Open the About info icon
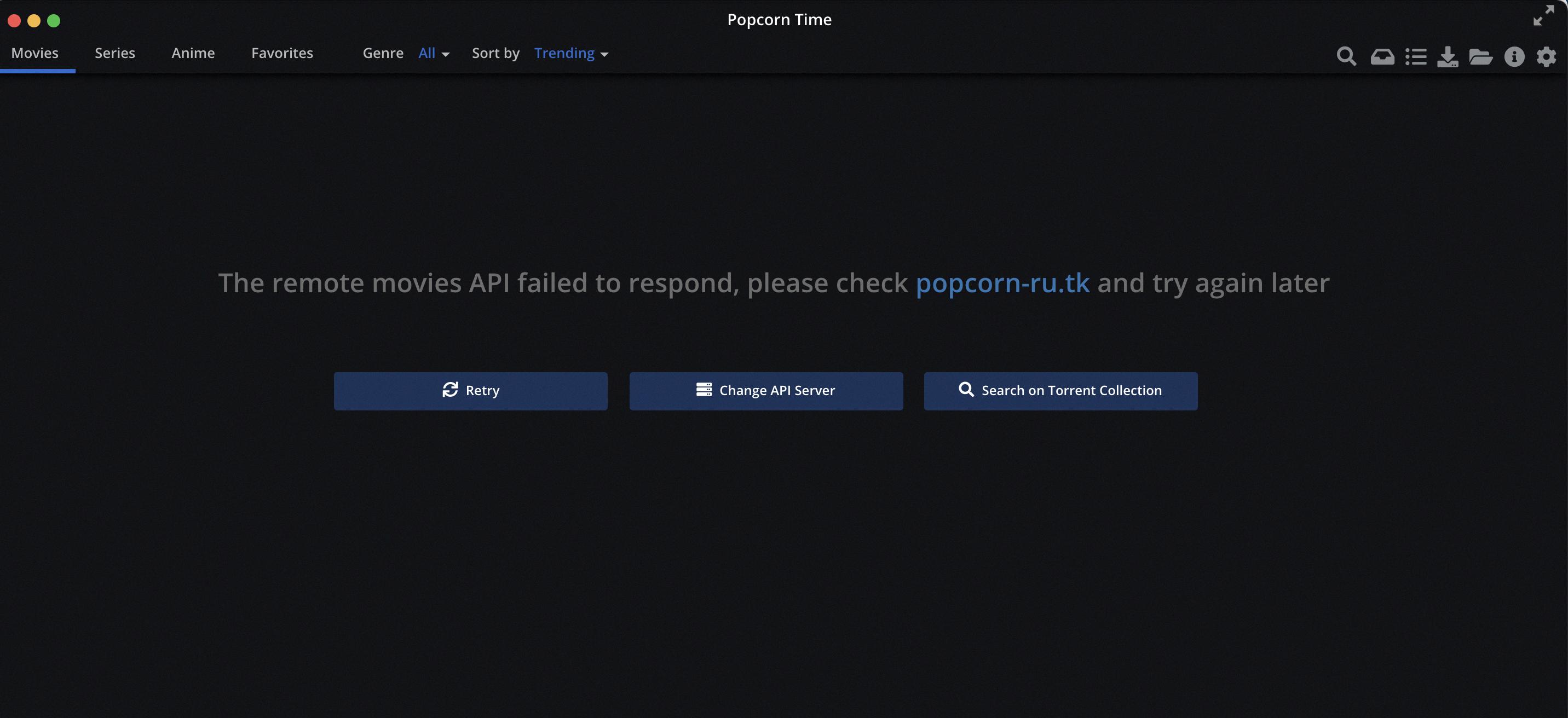1568x718 pixels. point(1514,56)
